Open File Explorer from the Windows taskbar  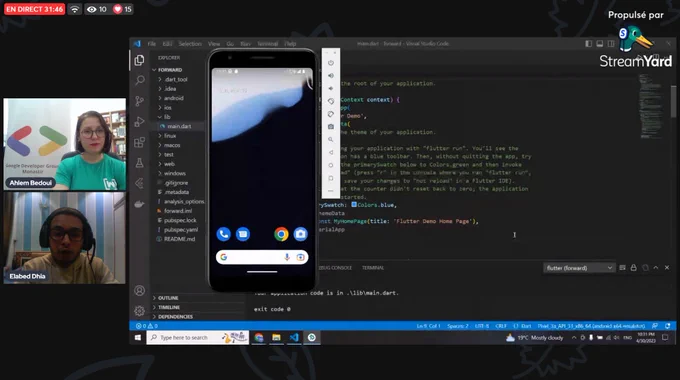coord(276,337)
